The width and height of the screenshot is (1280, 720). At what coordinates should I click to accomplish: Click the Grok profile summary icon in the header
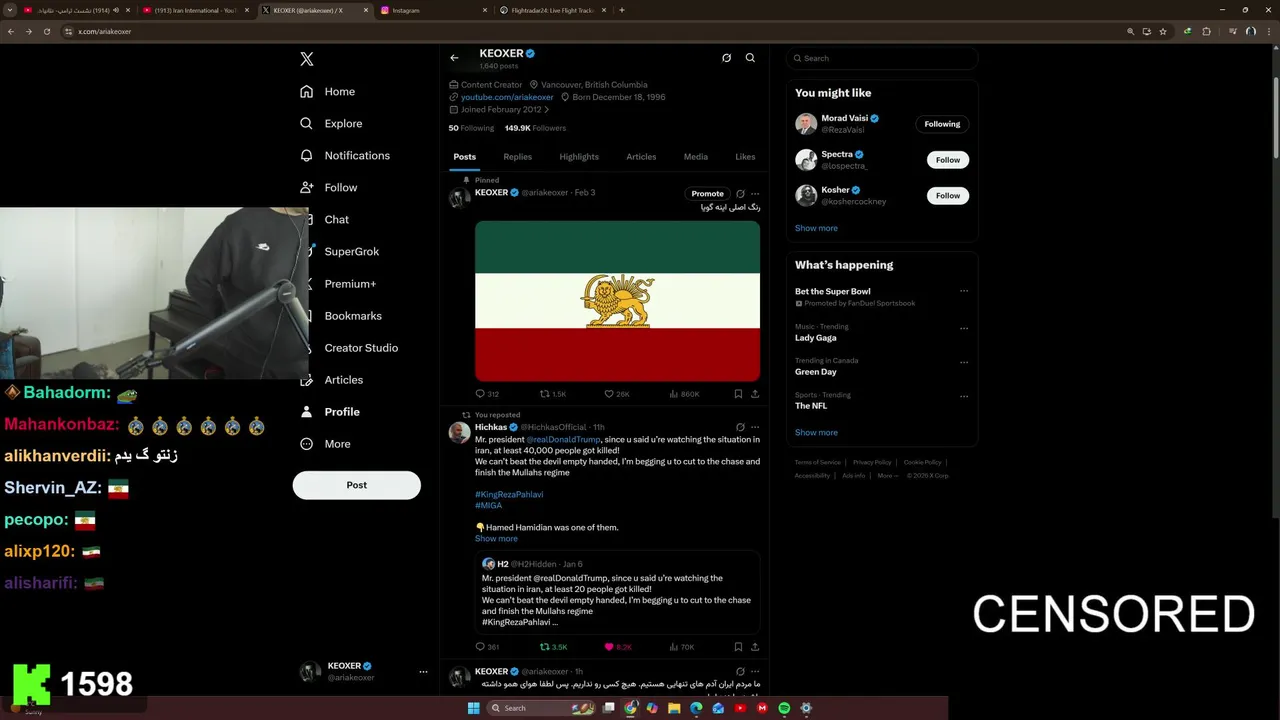[x=726, y=58]
